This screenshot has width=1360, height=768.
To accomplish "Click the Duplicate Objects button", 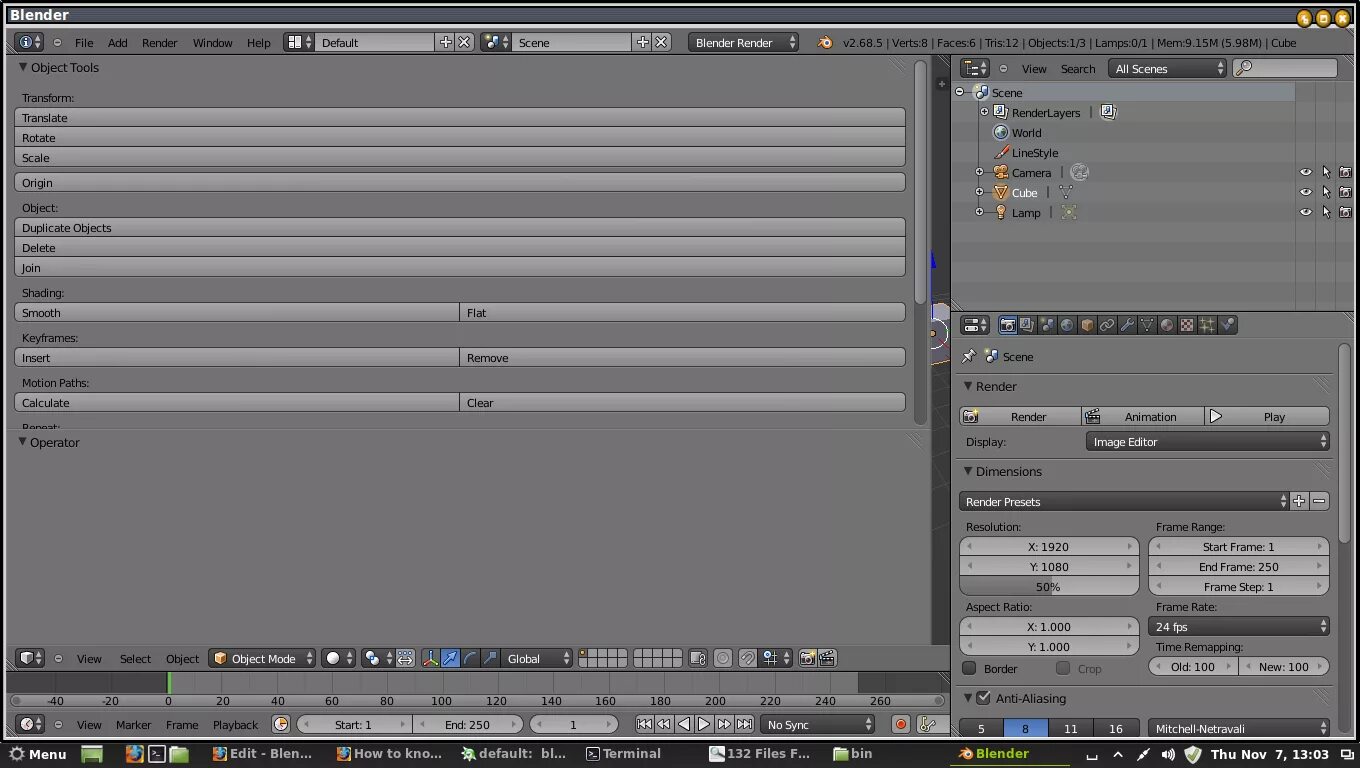I will [460, 228].
